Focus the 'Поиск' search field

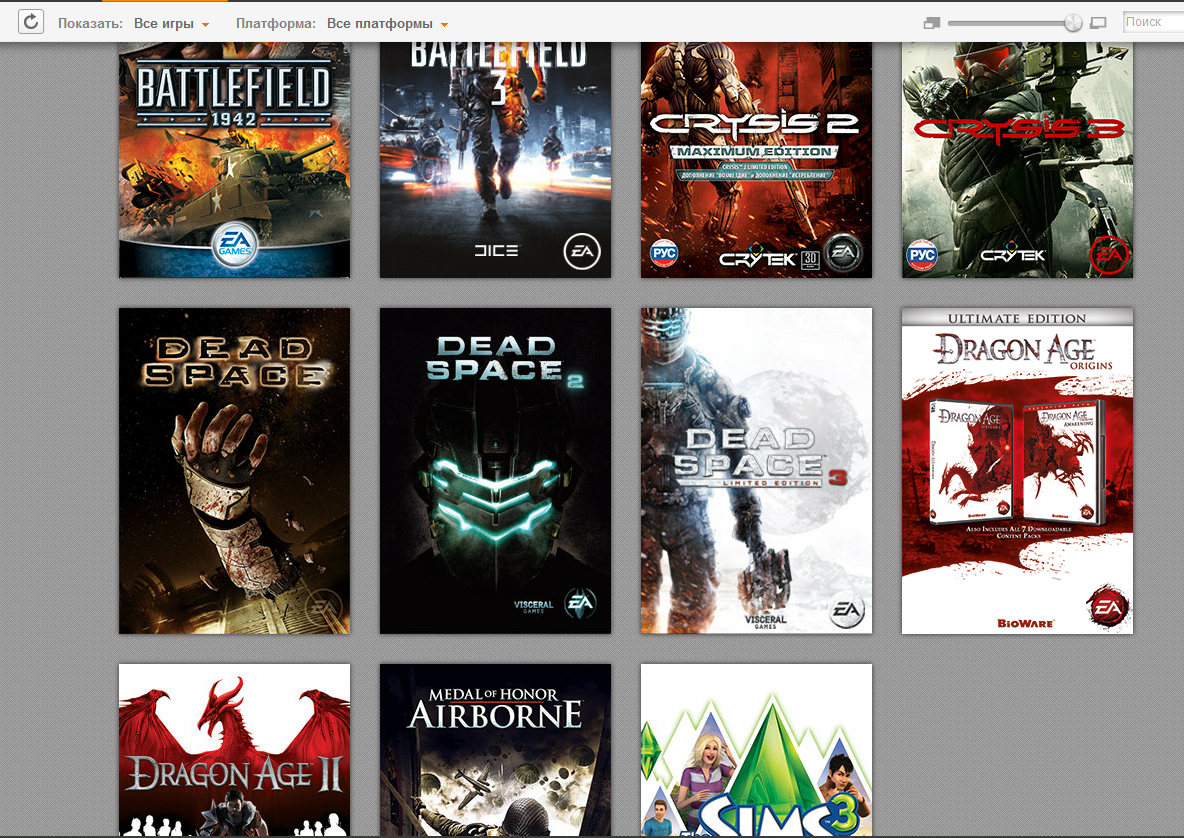1153,22
